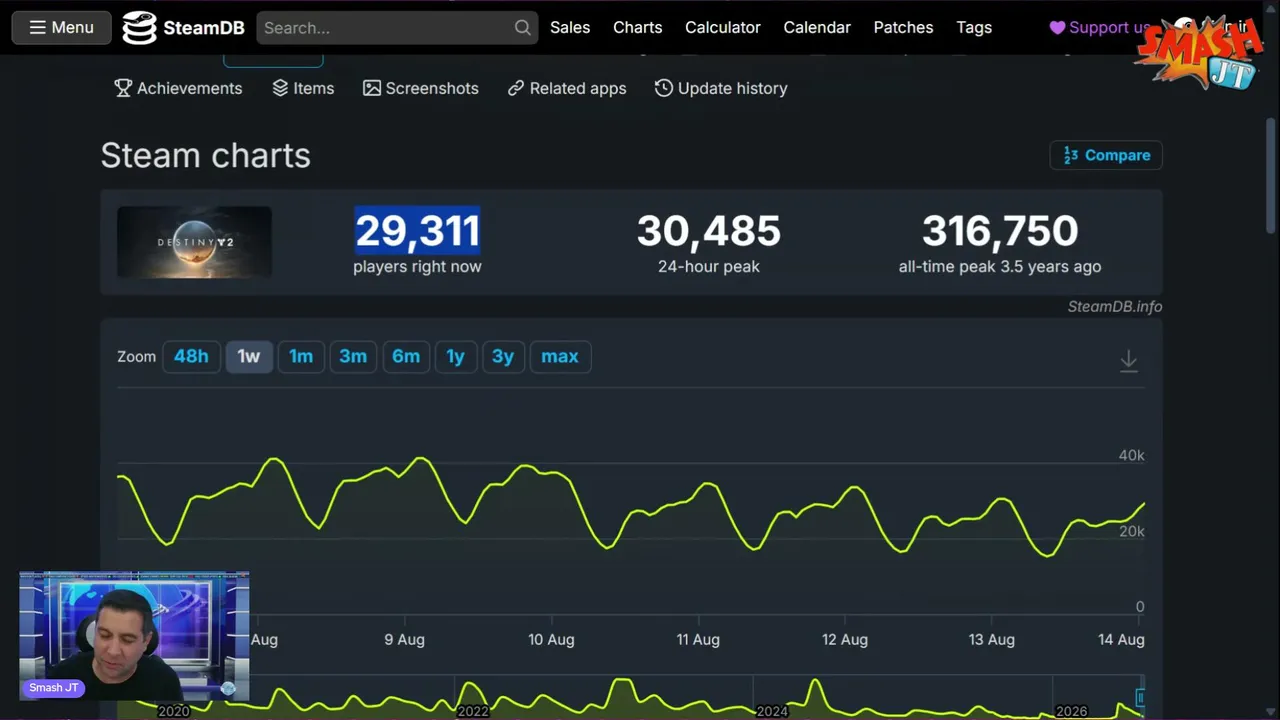Open the Tags page
Viewport: 1280px width, 720px height.
click(x=974, y=28)
